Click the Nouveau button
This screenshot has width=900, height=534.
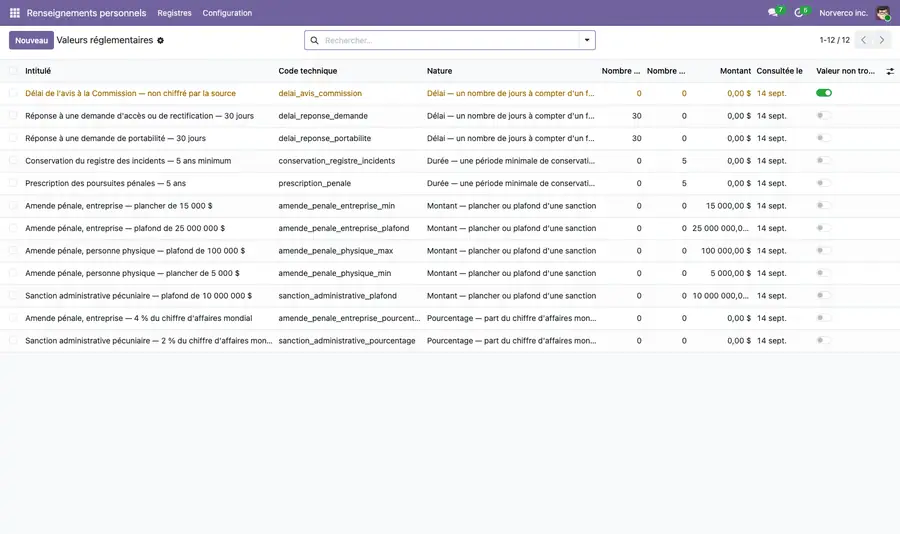(32, 40)
